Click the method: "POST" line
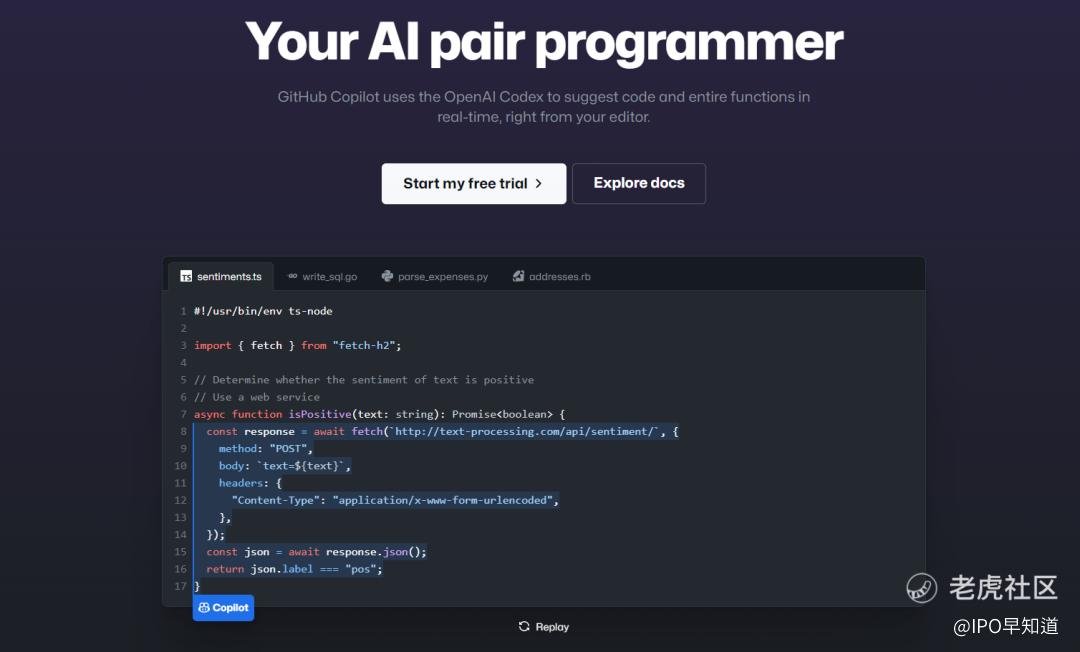 click(x=266, y=449)
